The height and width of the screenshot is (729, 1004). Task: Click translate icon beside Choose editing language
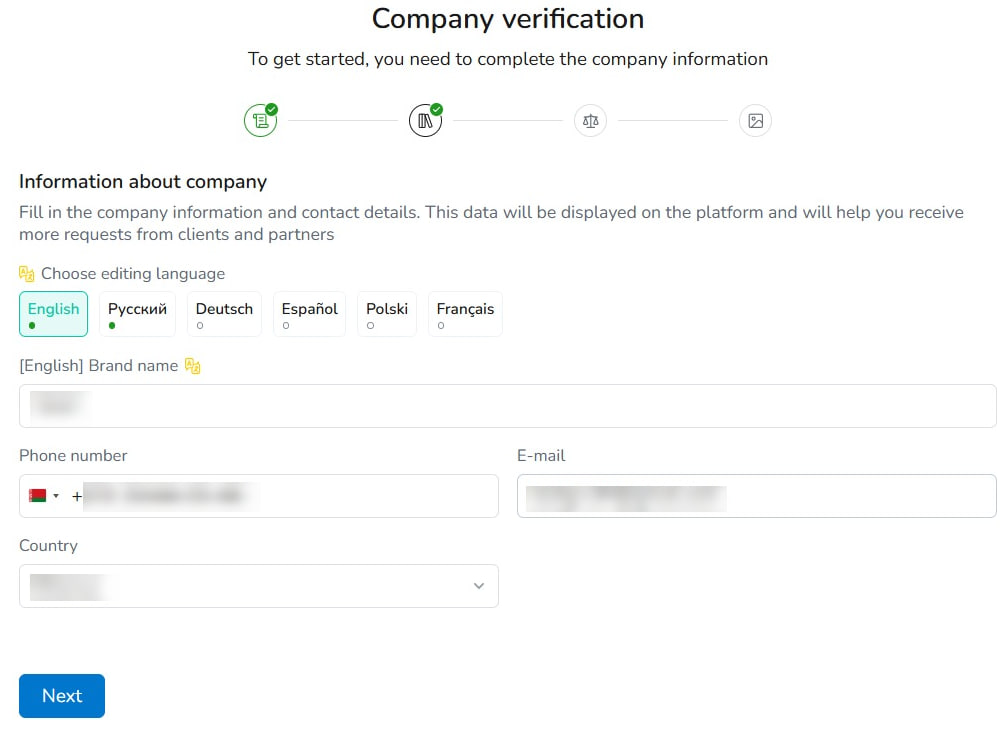pyautogui.click(x=26, y=274)
